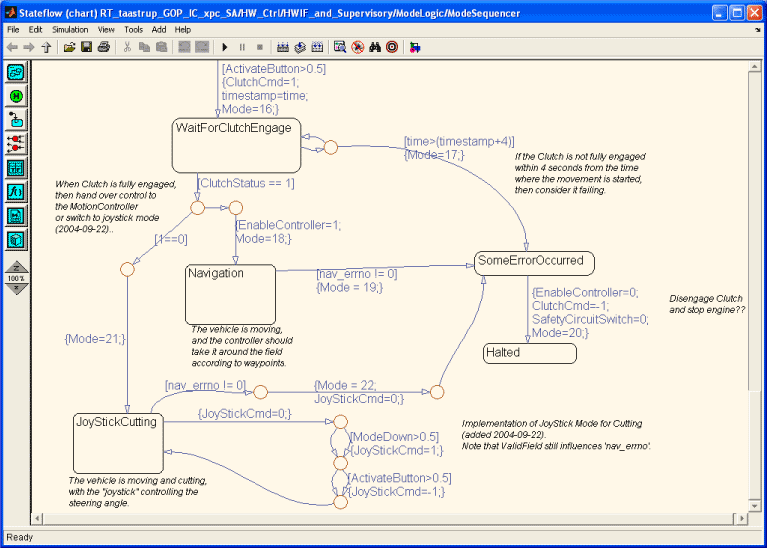Open the View menu
The height and width of the screenshot is (548, 767).
[x=106, y=30]
